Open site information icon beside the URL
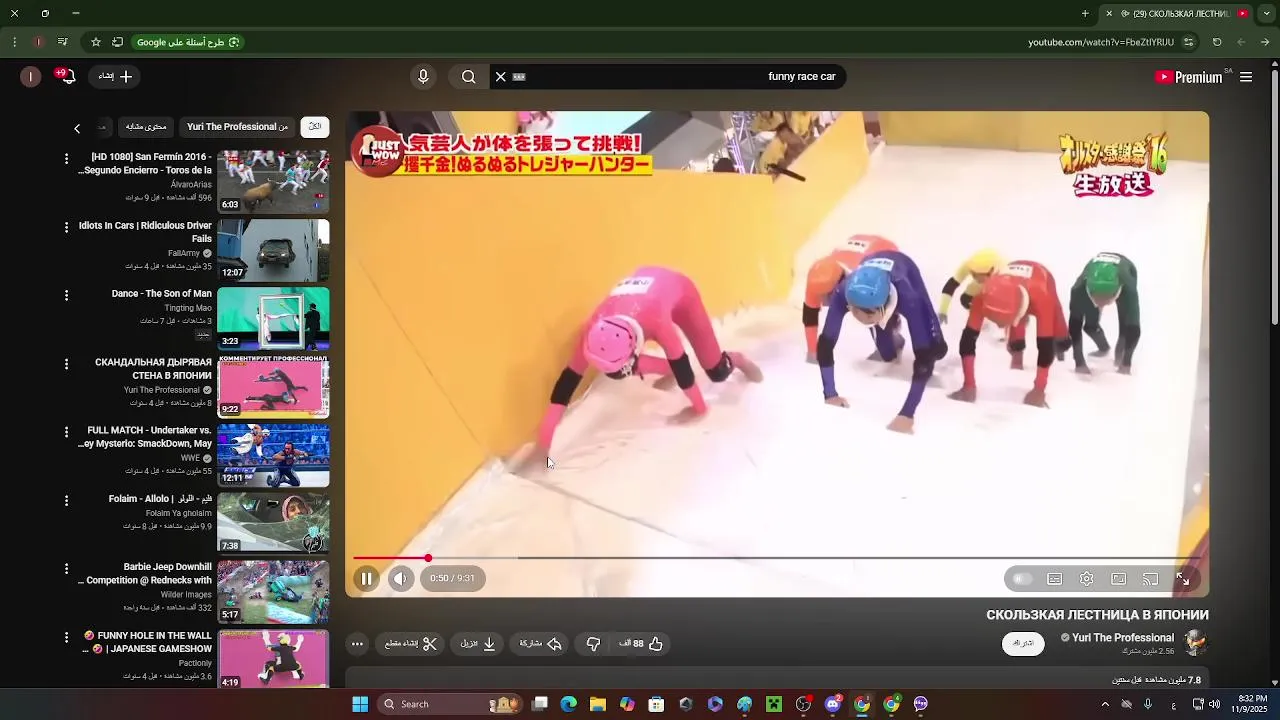This screenshot has width=1280, height=720. pos(1188,42)
